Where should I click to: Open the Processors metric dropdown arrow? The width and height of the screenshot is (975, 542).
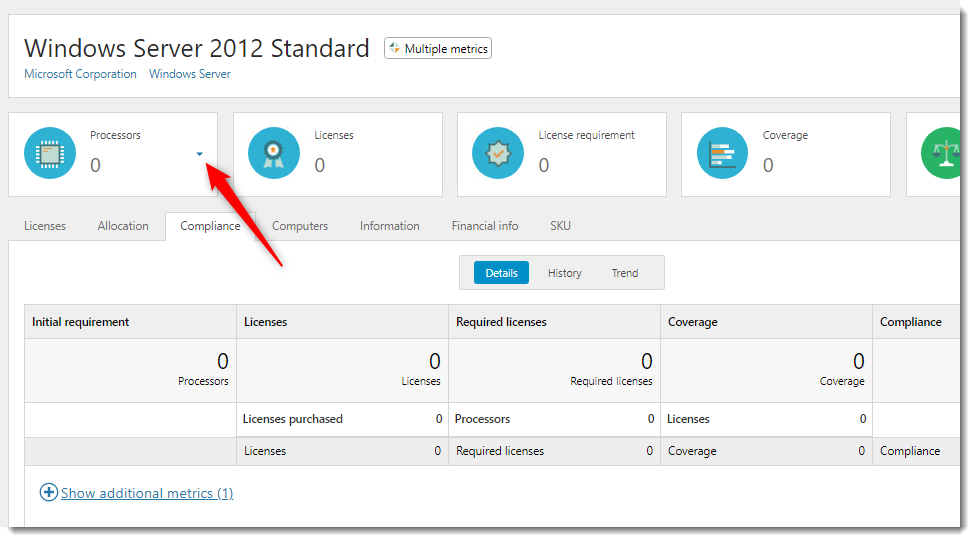(200, 154)
